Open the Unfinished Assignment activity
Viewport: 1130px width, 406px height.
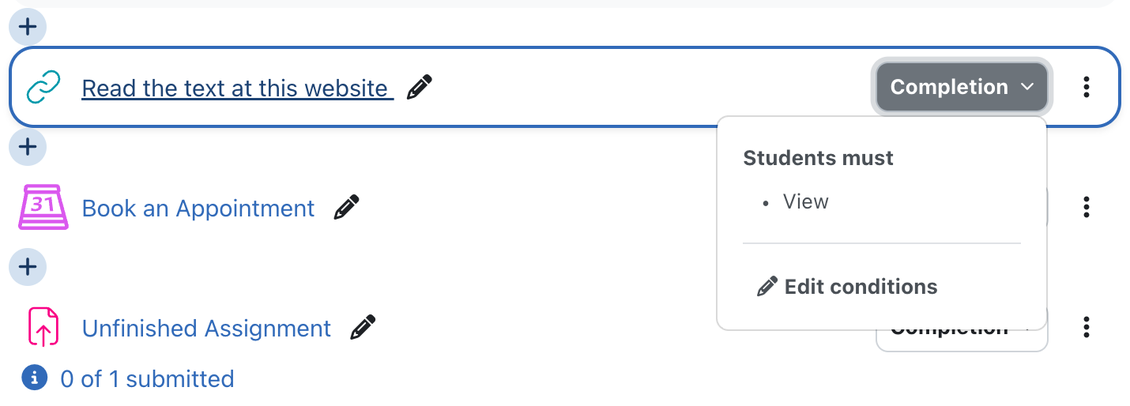click(x=206, y=328)
